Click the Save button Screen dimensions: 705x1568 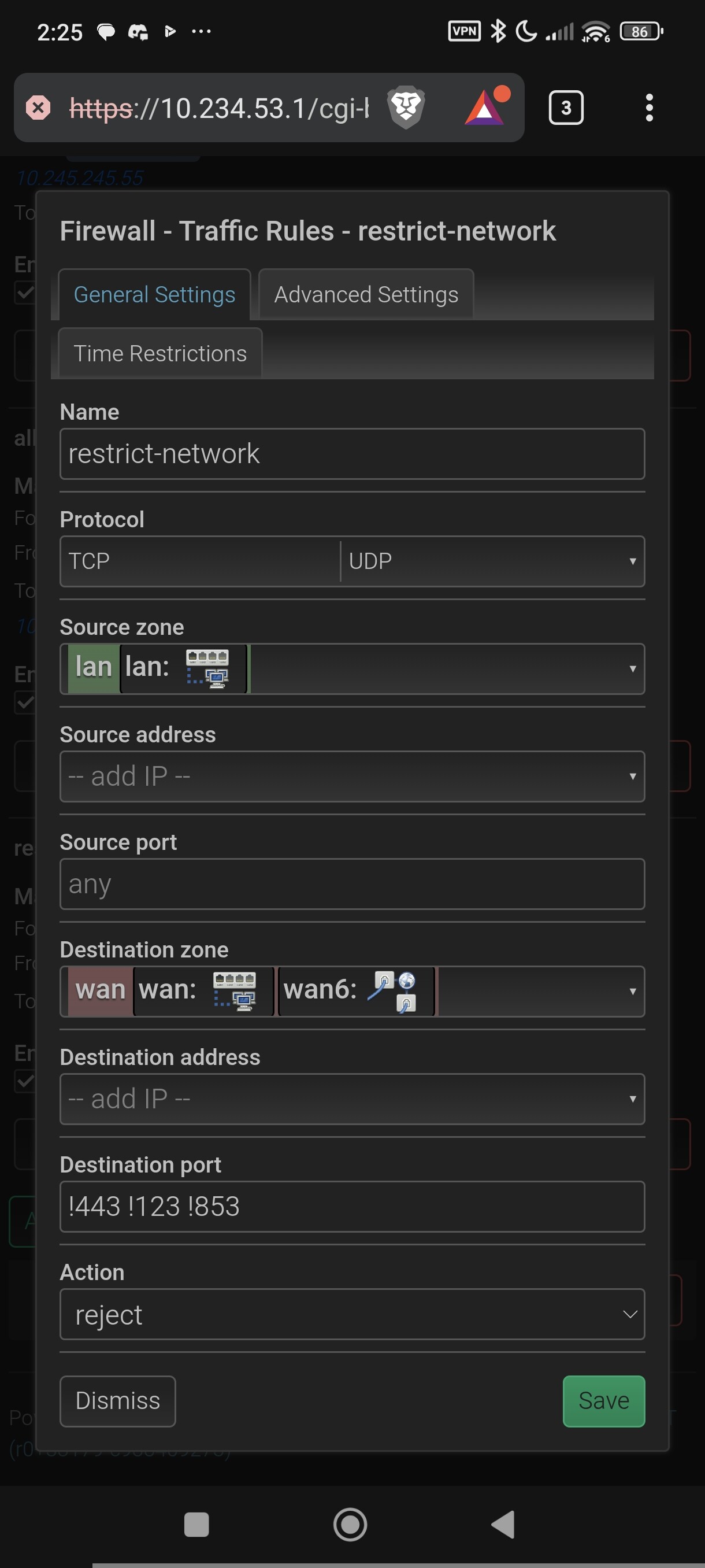coord(603,1400)
